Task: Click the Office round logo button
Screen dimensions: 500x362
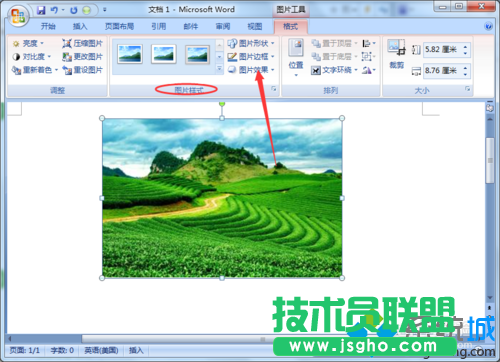Action: [x=18, y=16]
